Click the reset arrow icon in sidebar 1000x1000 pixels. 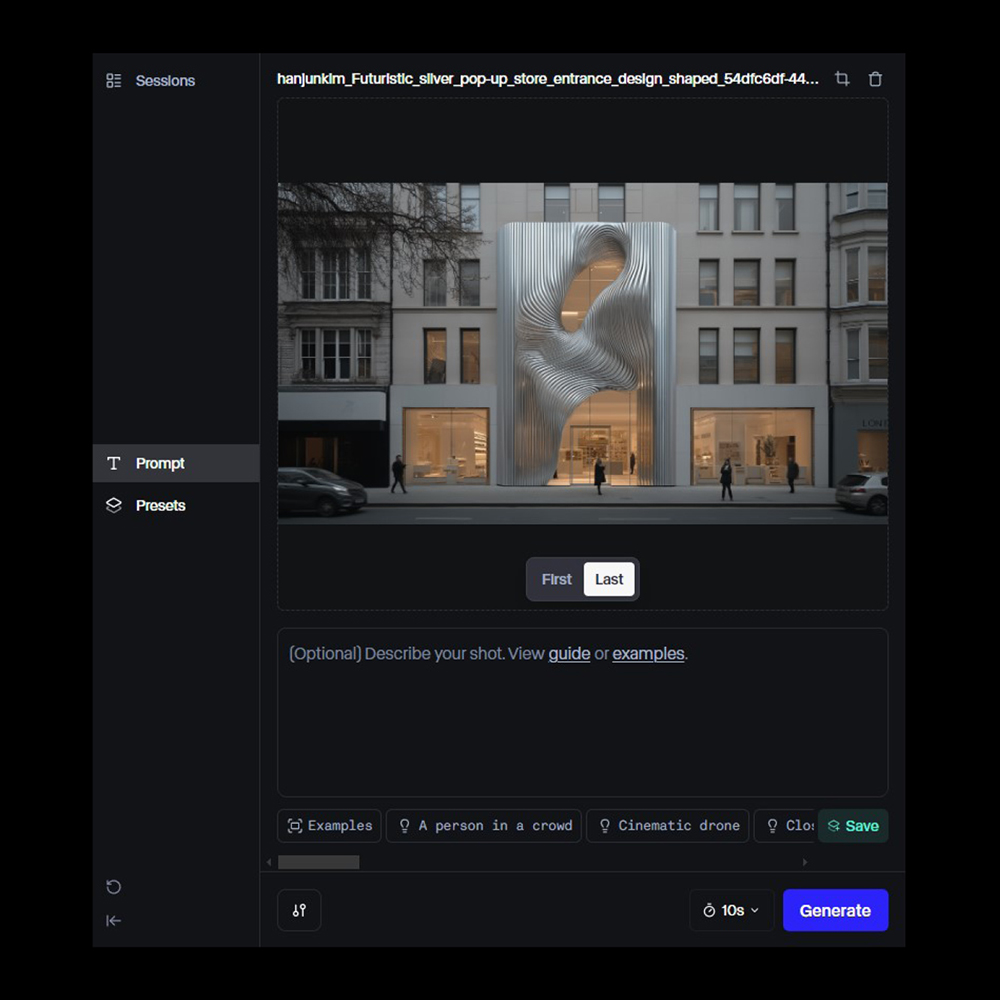tap(114, 887)
